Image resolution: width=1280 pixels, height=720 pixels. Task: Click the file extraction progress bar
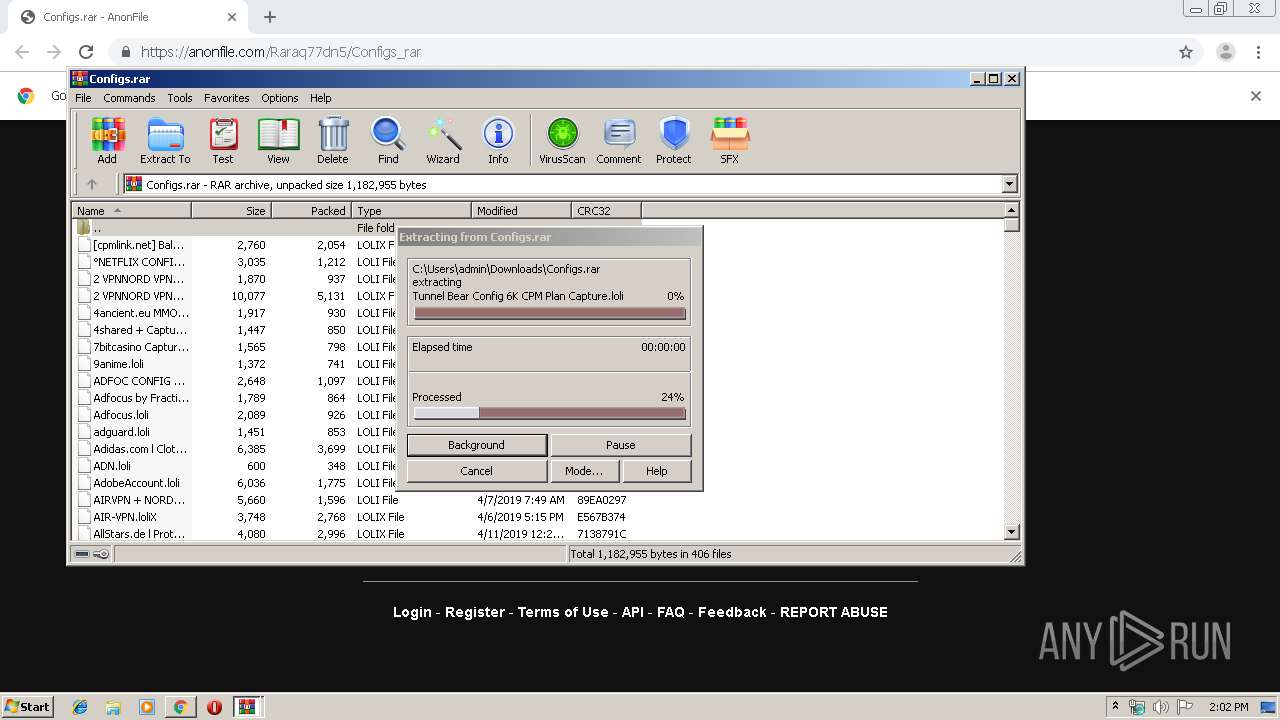pyautogui.click(x=550, y=313)
